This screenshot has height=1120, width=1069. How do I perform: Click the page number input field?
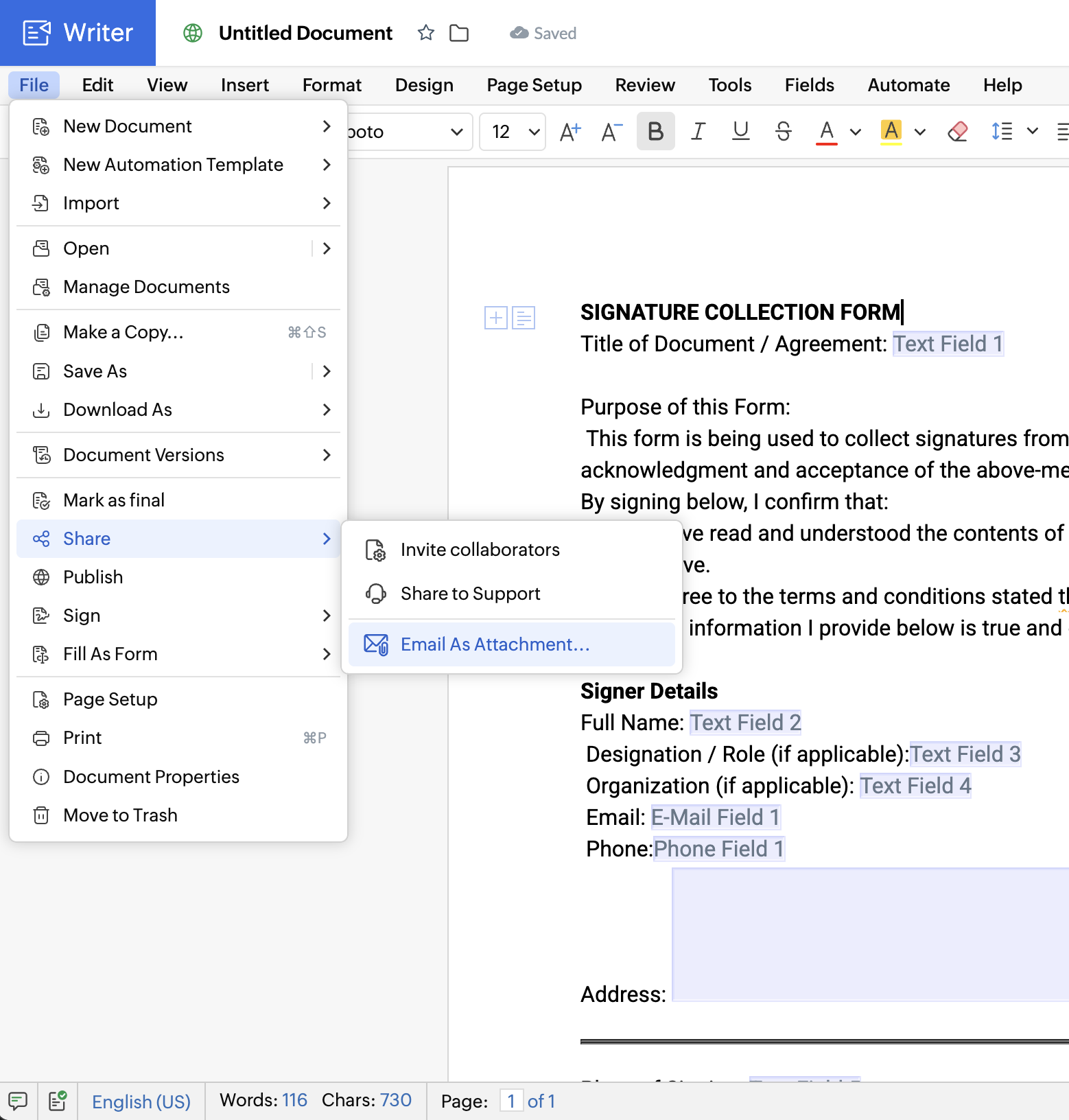[511, 1101]
